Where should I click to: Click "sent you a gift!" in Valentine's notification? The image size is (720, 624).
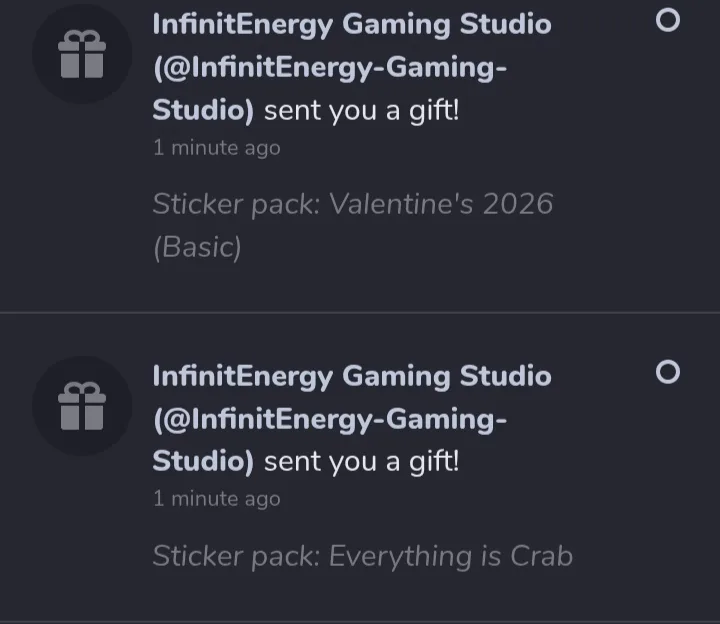pyautogui.click(x=361, y=111)
